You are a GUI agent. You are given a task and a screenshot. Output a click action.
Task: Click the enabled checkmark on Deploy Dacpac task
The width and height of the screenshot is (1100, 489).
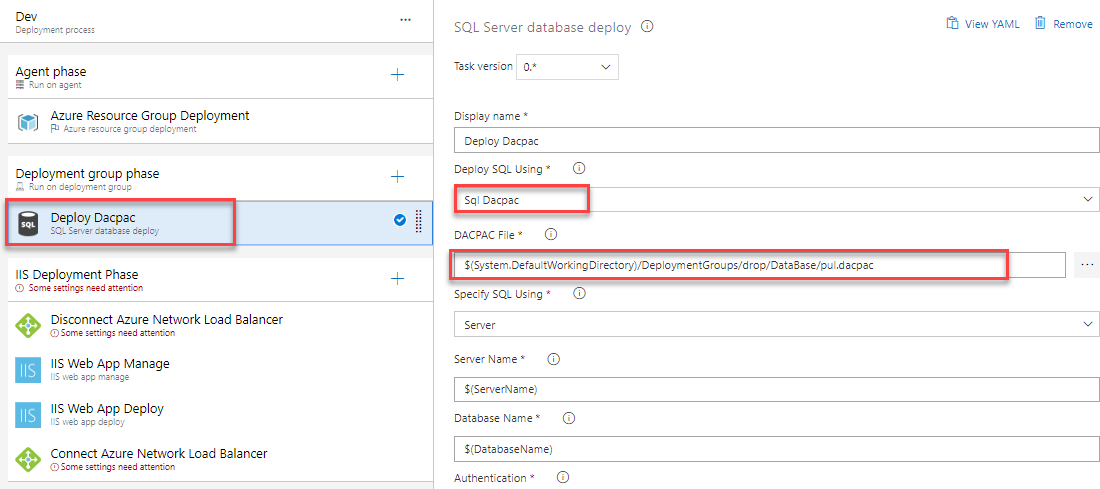[x=400, y=220]
